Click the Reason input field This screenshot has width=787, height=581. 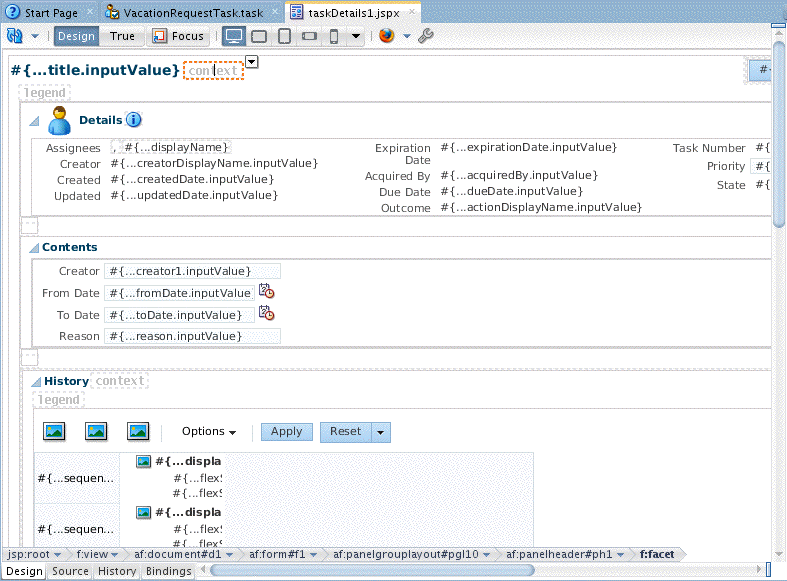(x=192, y=336)
